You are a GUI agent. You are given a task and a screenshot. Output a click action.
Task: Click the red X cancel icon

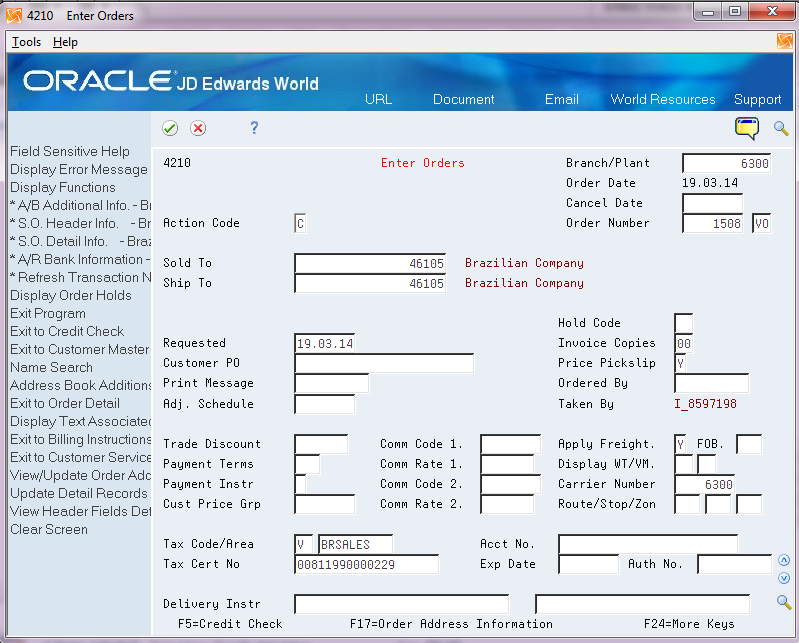tap(198, 128)
